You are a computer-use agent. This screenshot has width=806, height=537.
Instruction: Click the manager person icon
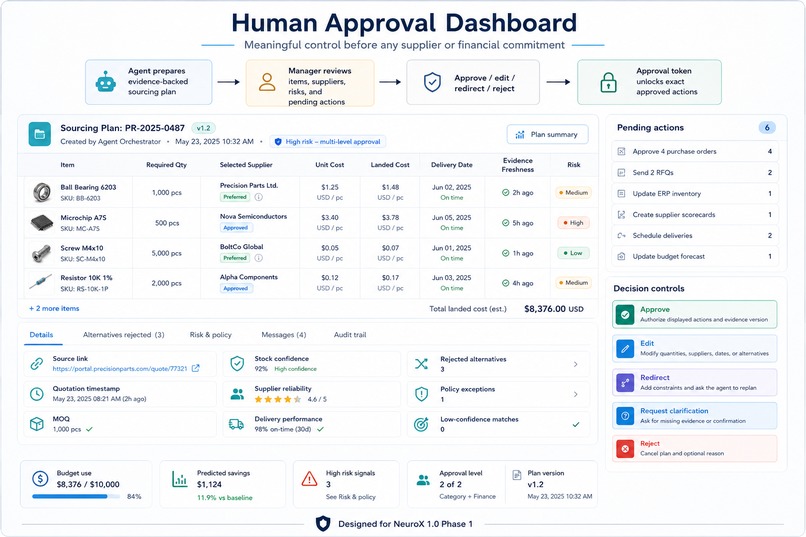point(267,82)
